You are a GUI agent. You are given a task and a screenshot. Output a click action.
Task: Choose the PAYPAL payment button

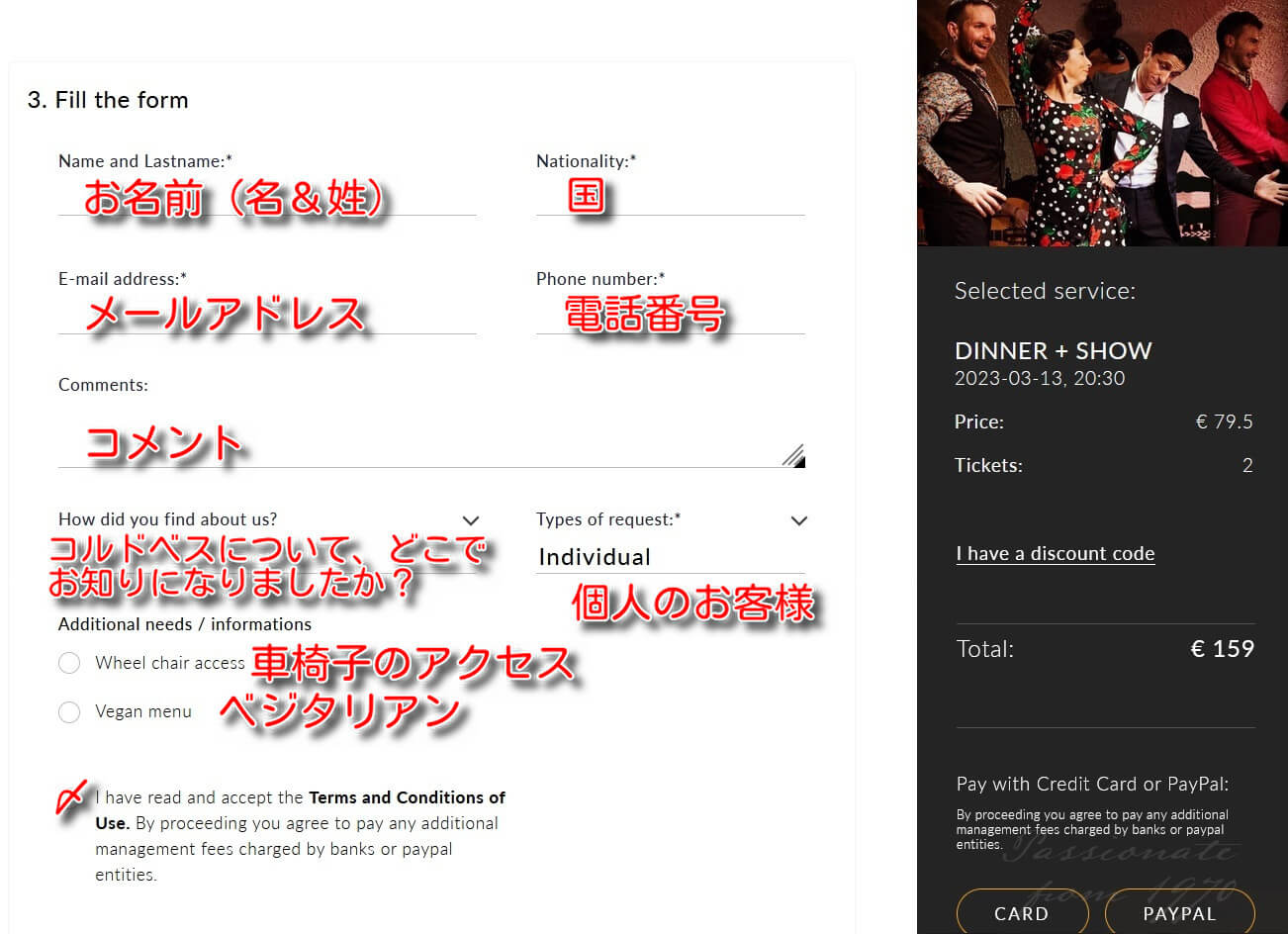click(1178, 913)
